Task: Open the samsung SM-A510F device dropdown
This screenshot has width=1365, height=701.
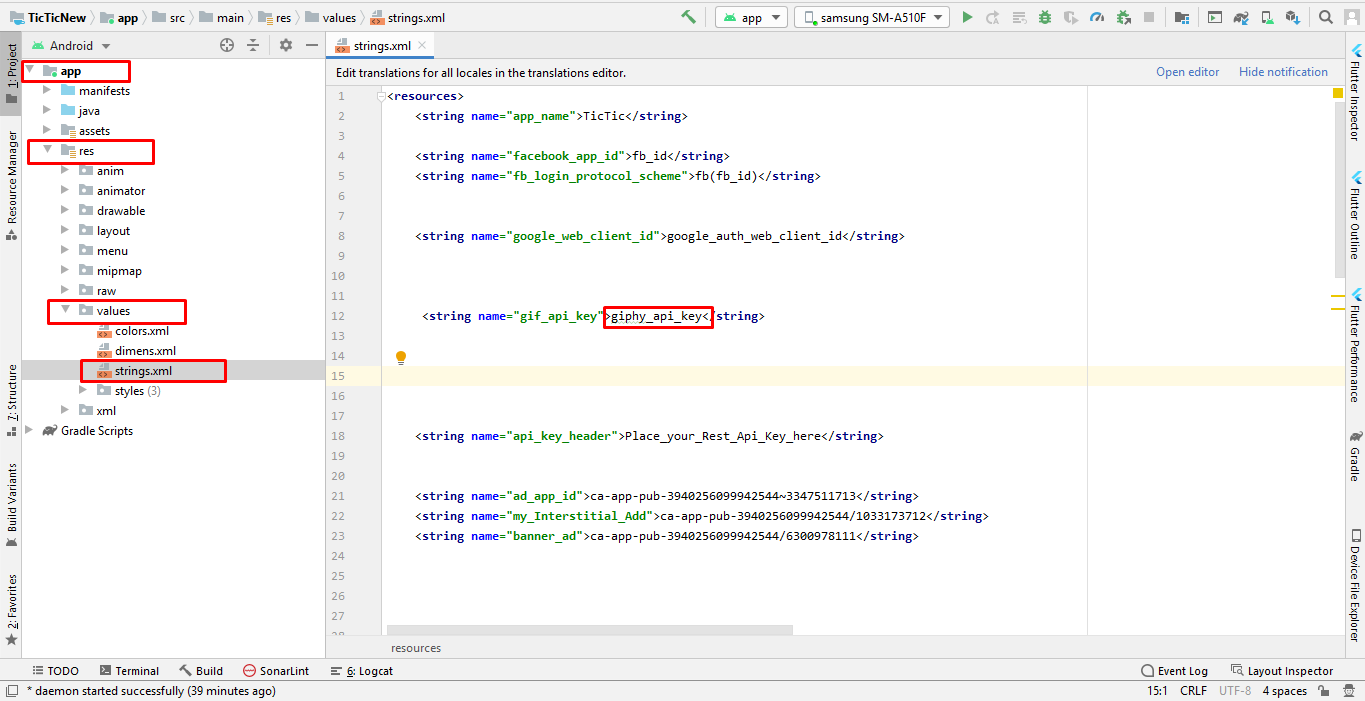Action: pyautogui.click(x=872, y=17)
